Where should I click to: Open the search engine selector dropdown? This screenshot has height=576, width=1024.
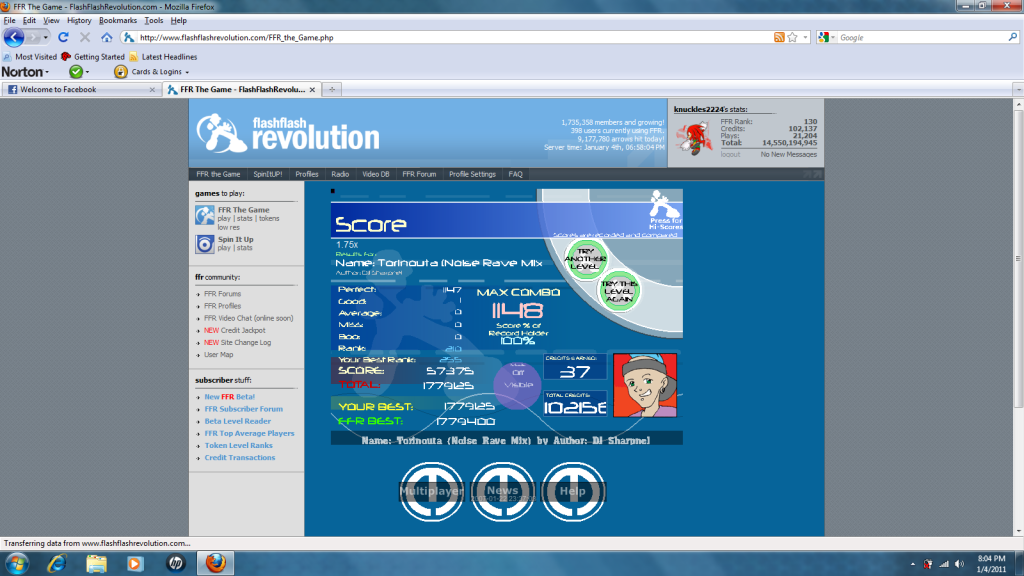(x=827, y=37)
